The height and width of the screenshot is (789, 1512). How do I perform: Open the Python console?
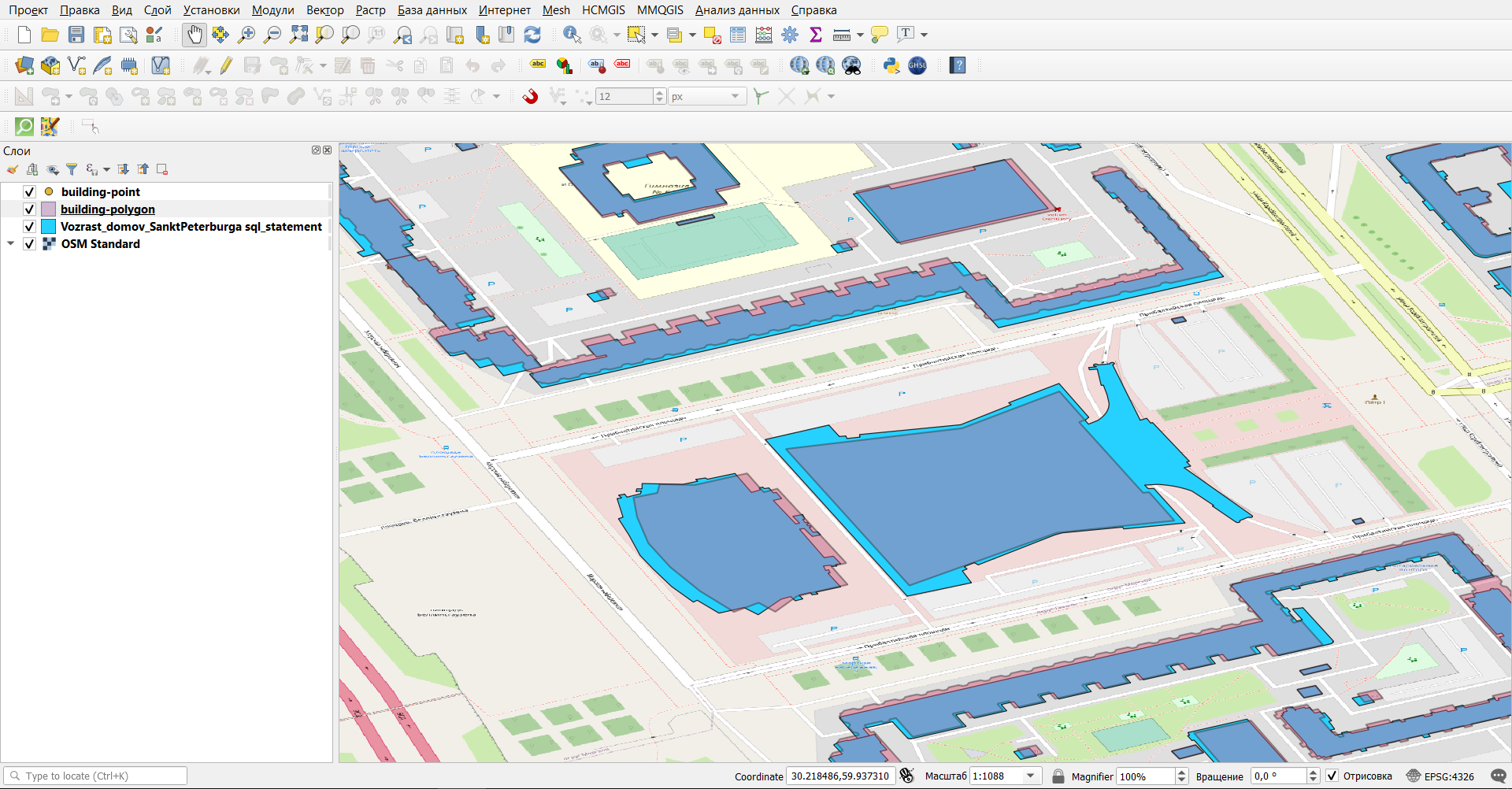891,65
